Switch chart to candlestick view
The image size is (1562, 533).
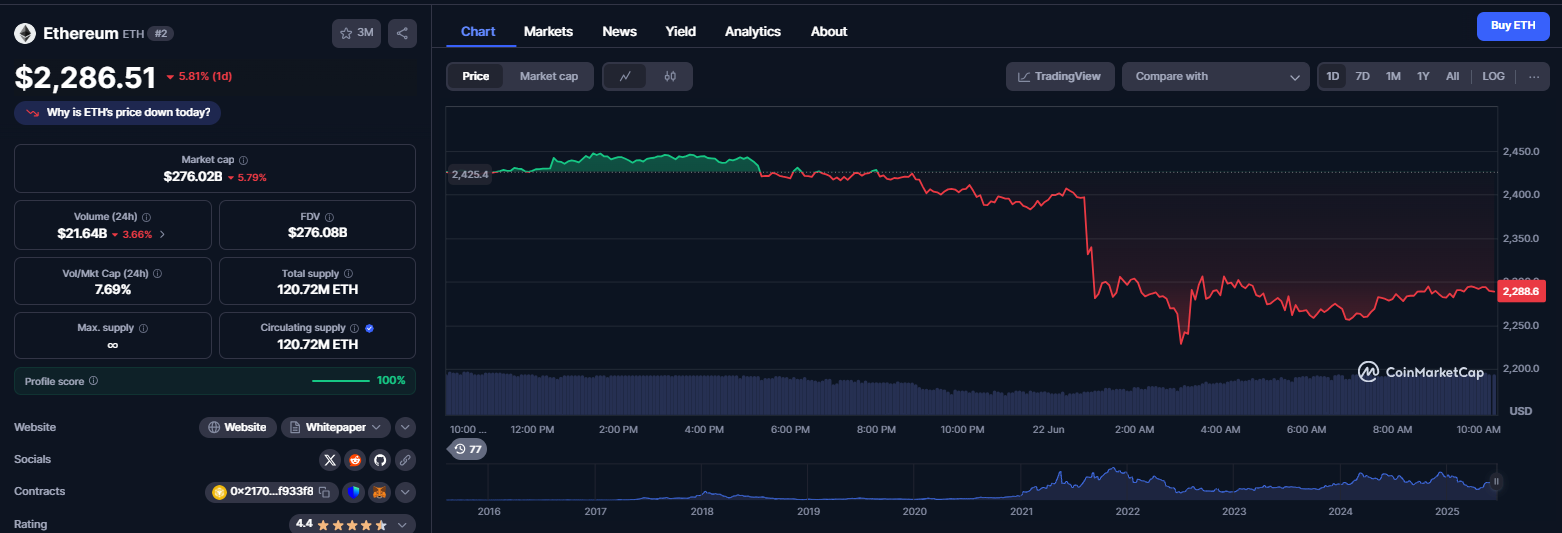point(670,76)
